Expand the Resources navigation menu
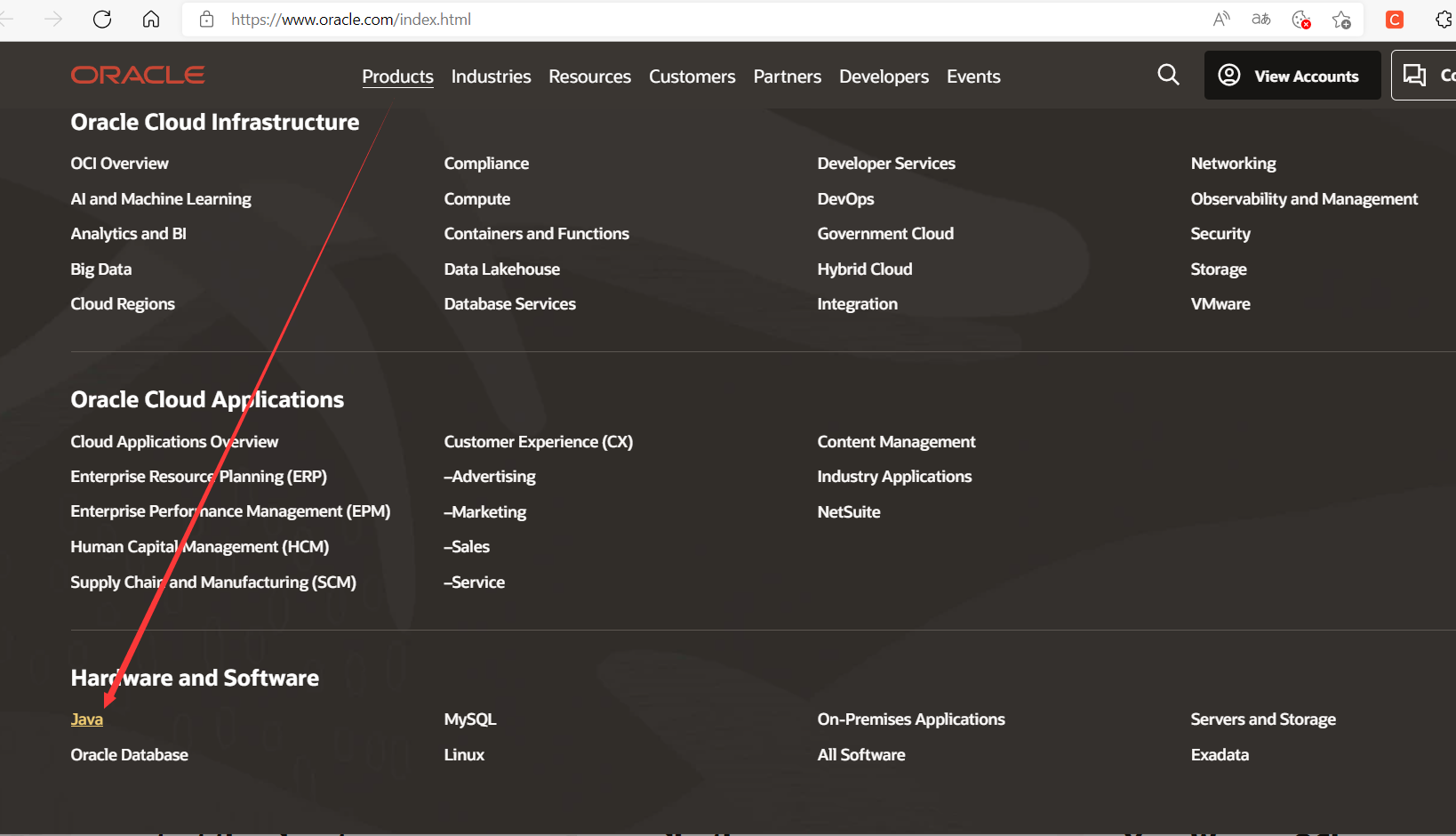Viewport: 1456px width, 836px height. 589,76
